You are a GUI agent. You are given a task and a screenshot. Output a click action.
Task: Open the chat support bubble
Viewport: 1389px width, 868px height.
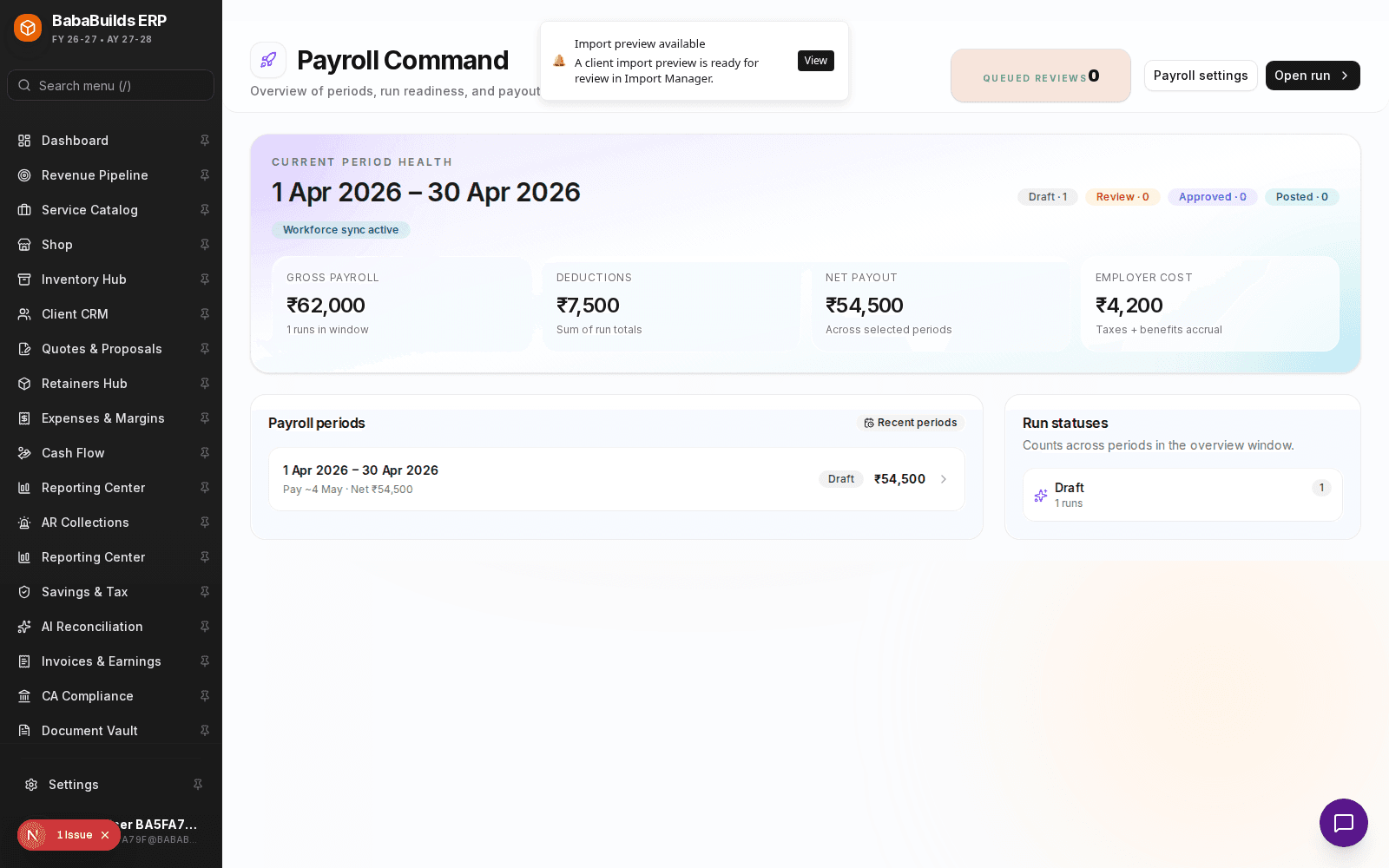(1344, 823)
